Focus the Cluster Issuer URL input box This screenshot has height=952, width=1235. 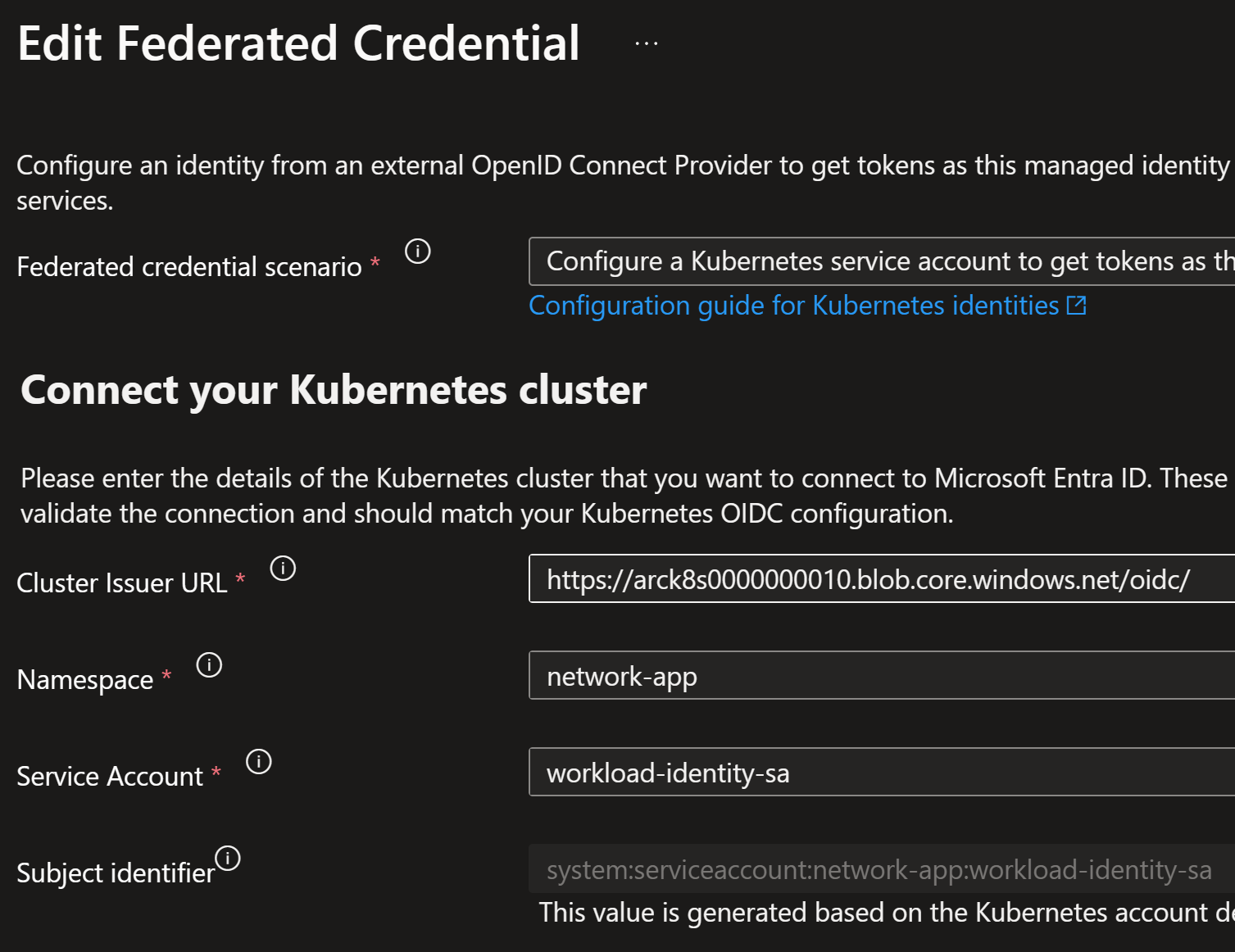(882, 579)
